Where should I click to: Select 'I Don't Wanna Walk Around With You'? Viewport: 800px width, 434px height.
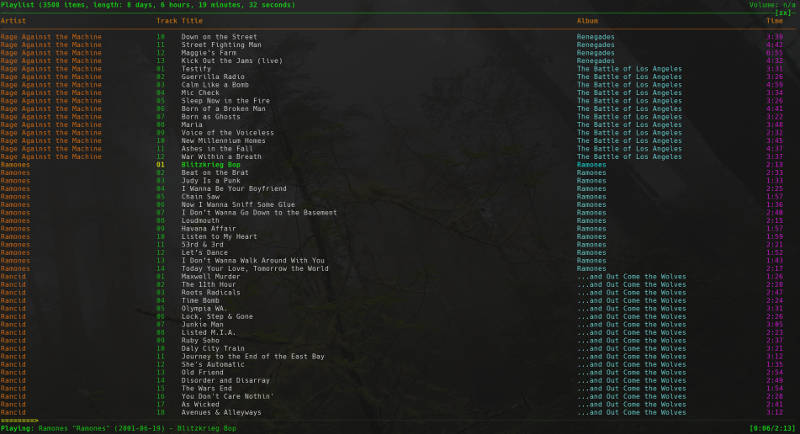[x=253, y=261]
